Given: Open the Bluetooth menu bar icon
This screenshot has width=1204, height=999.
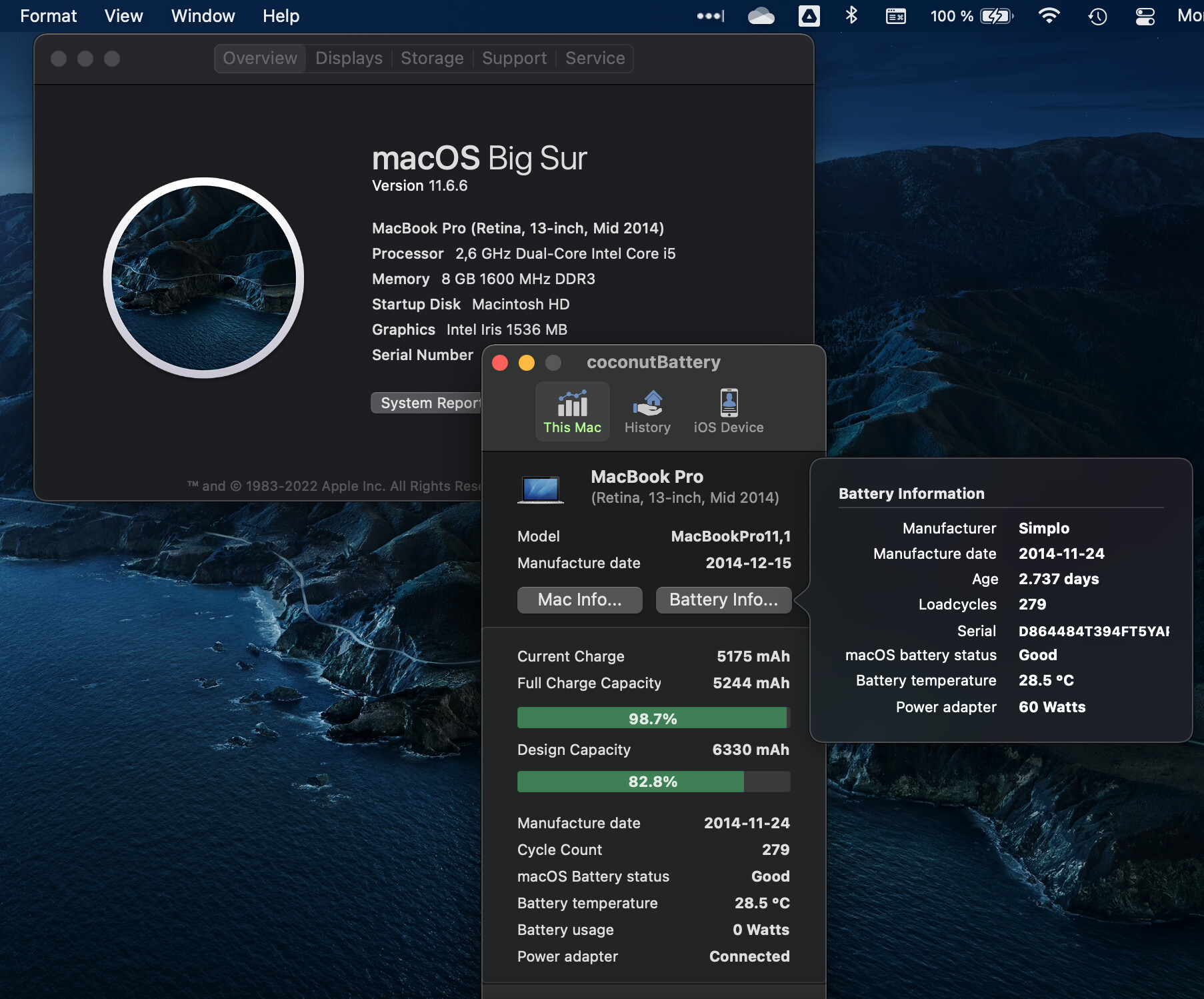Looking at the screenshot, I should (x=851, y=15).
